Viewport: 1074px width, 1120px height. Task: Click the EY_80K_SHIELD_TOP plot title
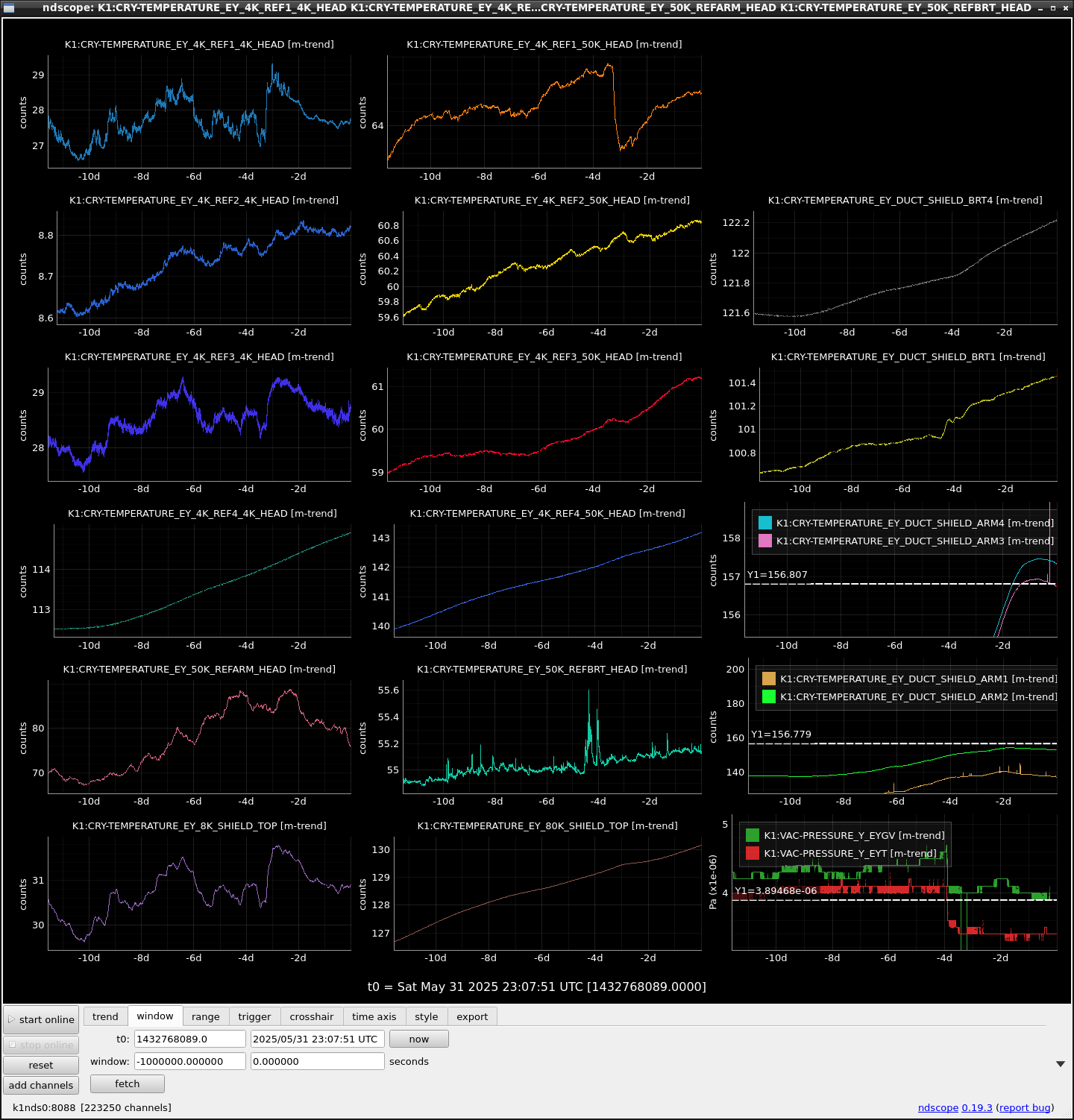547,826
